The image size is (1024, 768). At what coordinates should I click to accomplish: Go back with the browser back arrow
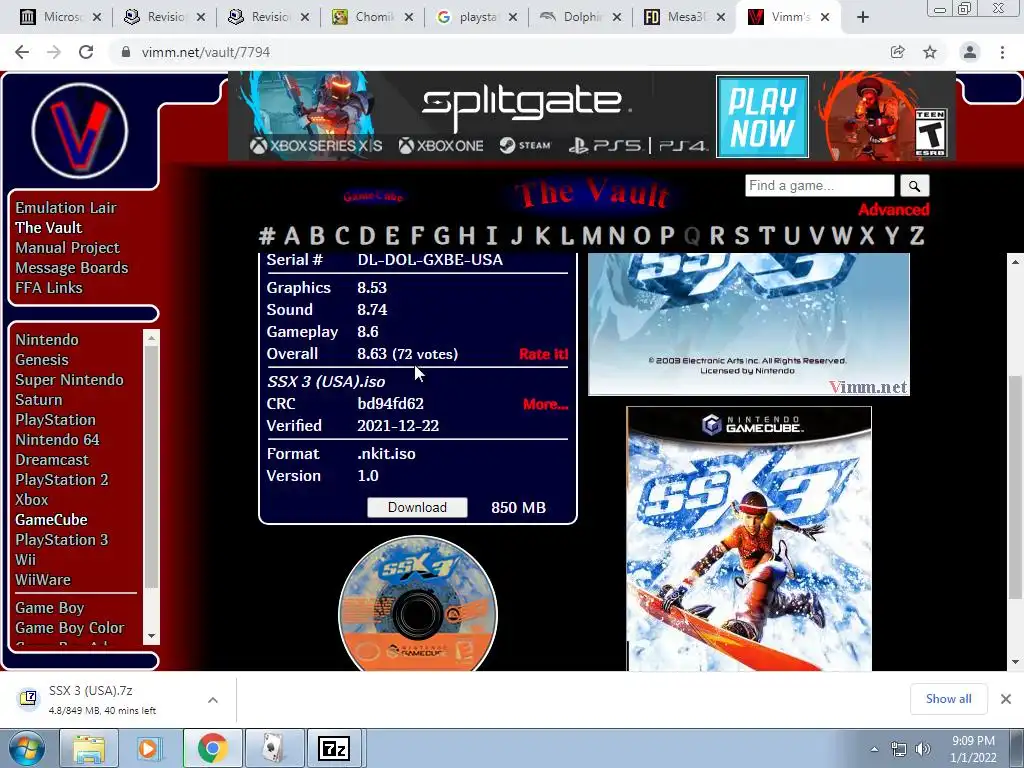[x=22, y=52]
